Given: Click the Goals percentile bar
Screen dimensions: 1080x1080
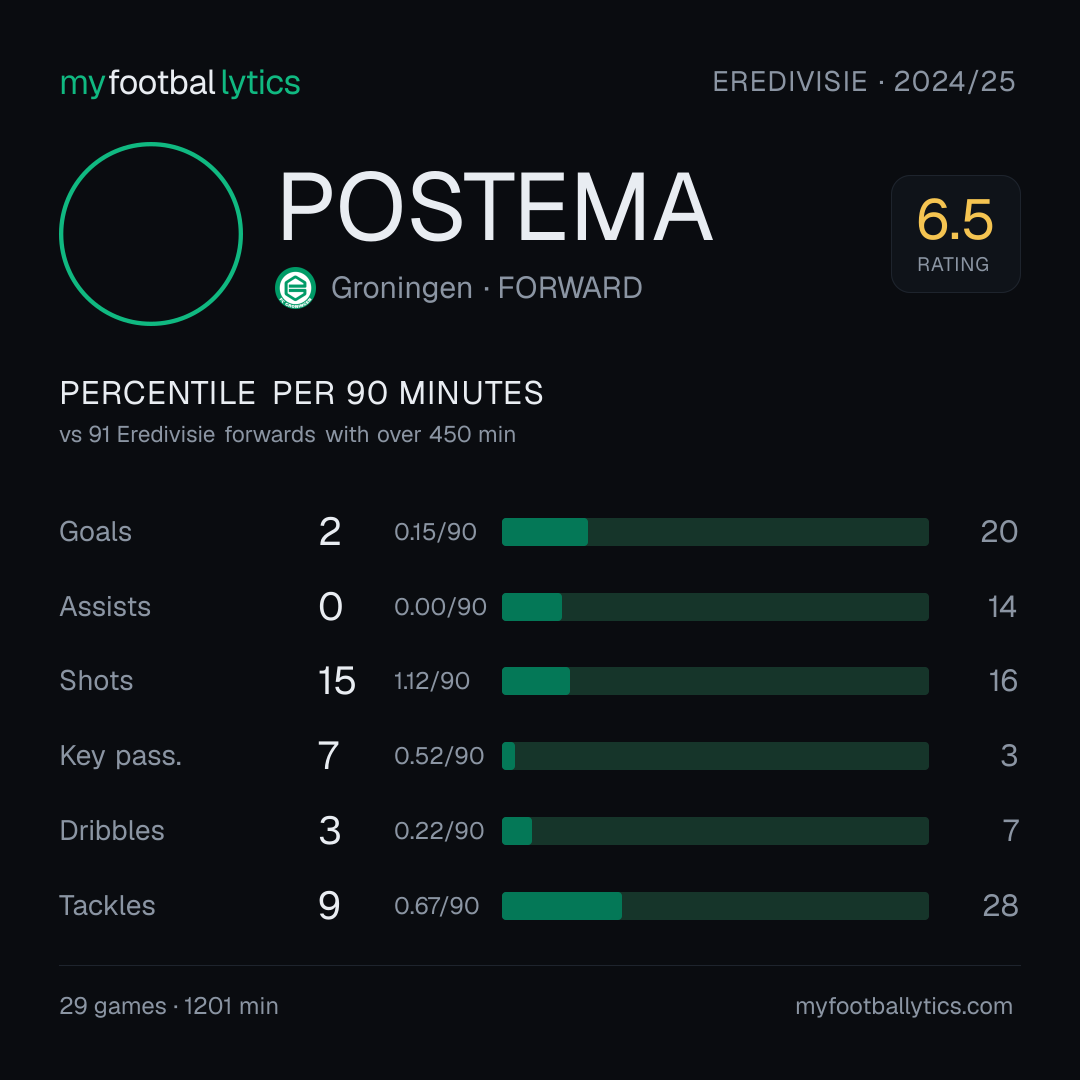Looking at the screenshot, I should click(715, 532).
